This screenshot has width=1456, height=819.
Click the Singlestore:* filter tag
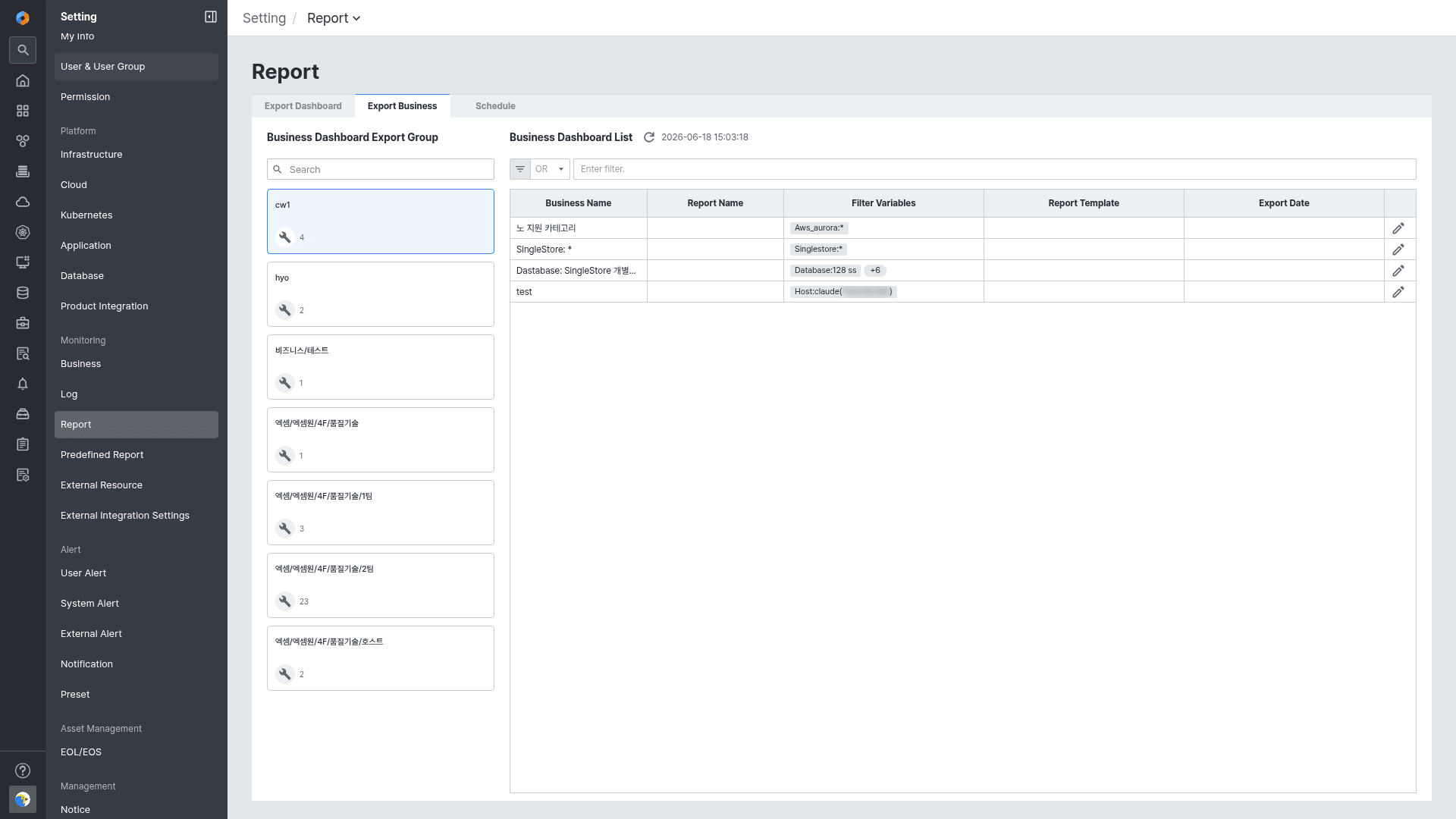tap(818, 249)
